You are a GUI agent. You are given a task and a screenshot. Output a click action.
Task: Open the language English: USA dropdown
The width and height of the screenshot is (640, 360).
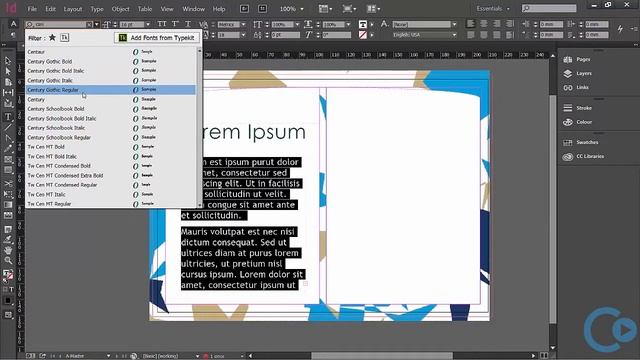pos(454,35)
